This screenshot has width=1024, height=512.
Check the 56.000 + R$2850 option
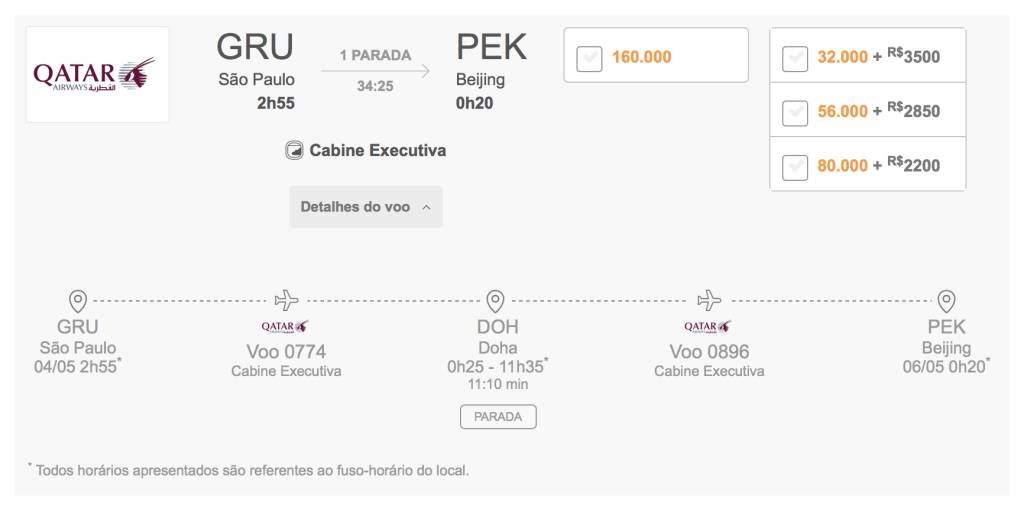pos(795,113)
